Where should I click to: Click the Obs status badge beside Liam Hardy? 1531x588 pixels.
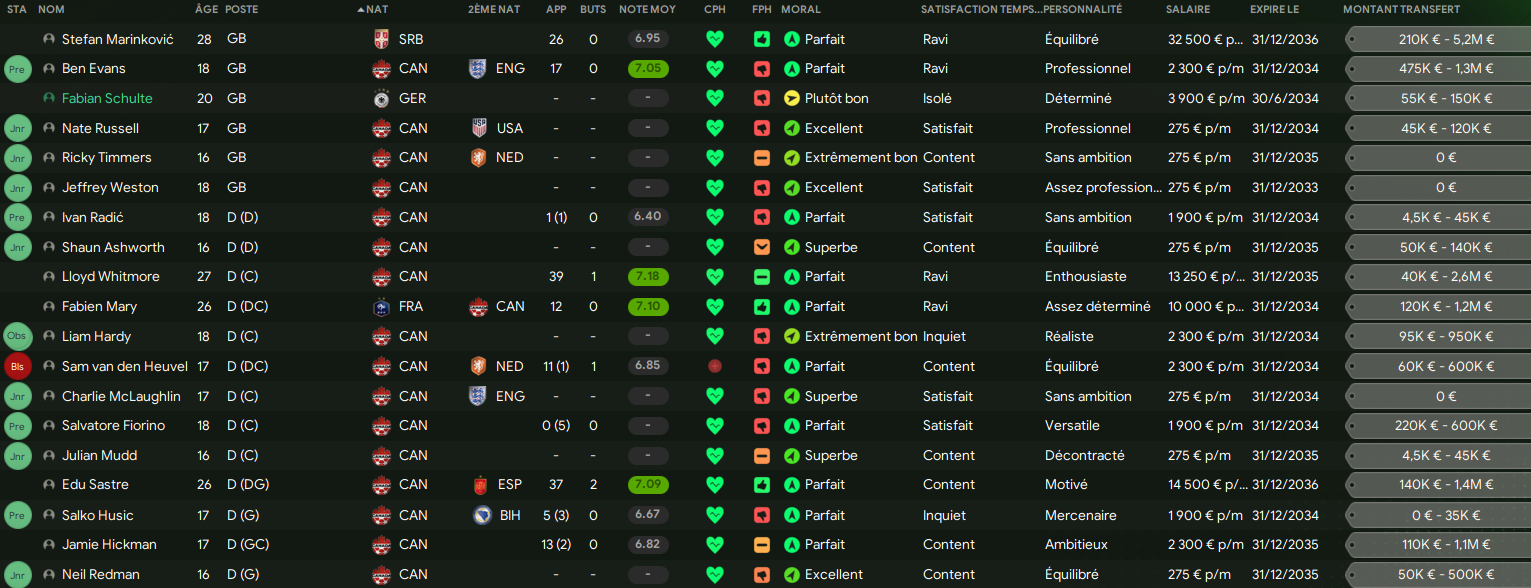(x=17, y=336)
